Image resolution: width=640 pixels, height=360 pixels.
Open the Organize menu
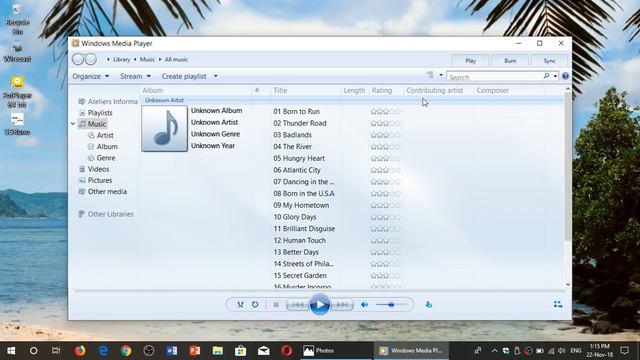91,76
